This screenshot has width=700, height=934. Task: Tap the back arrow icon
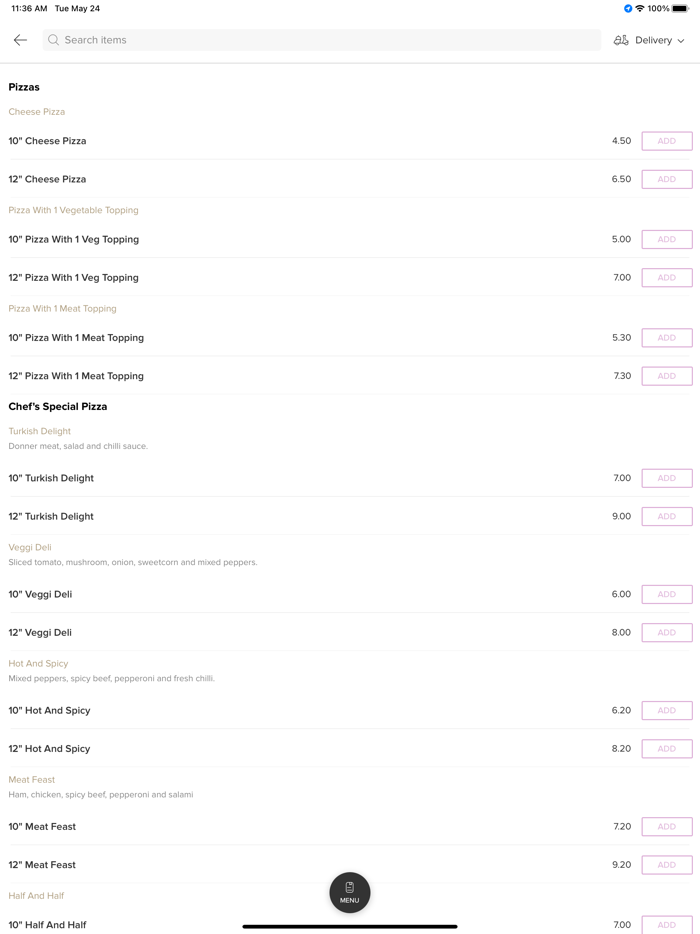coord(20,40)
